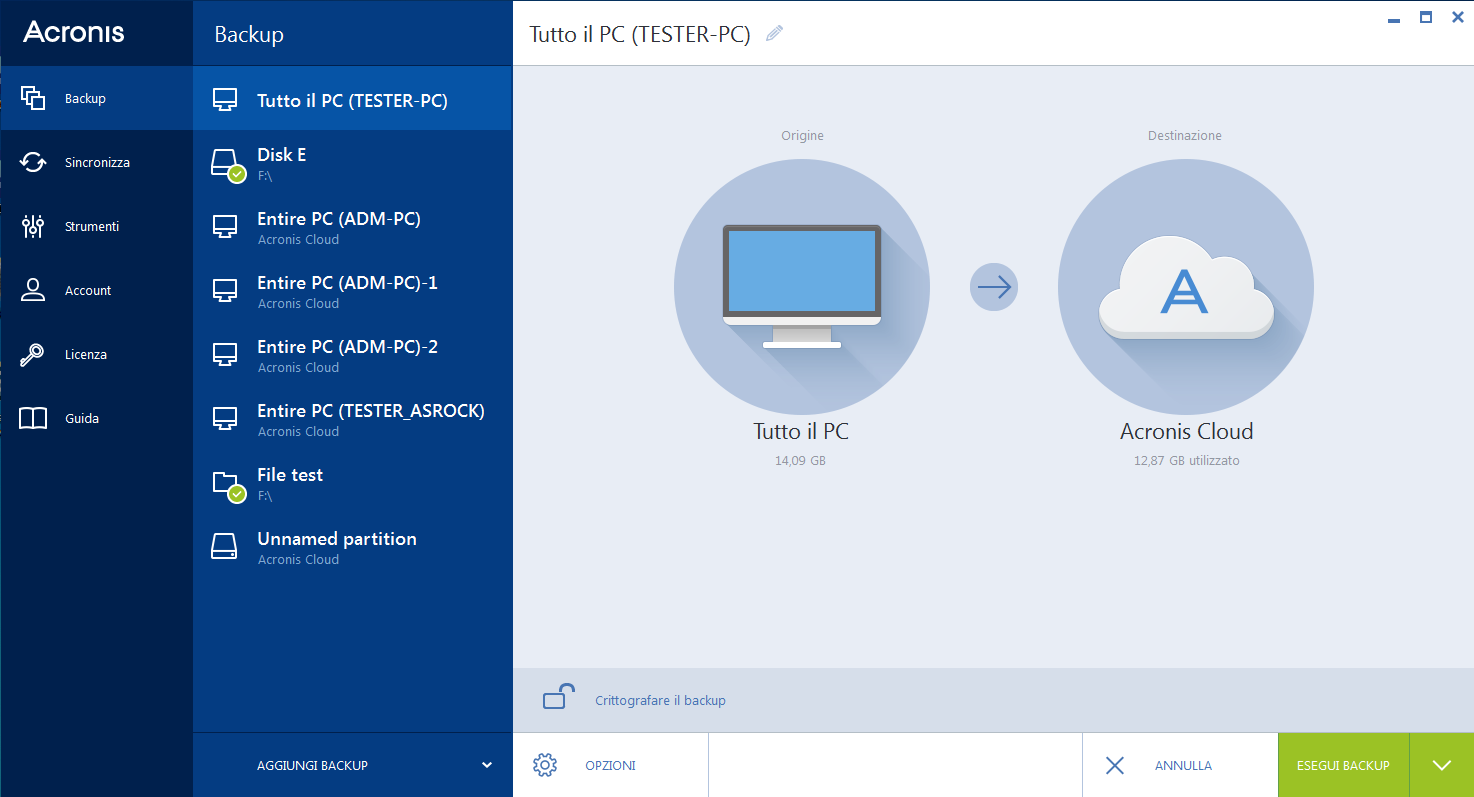Select the Unnamed partition backup
Image resolution: width=1474 pixels, height=797 pixels.
click(x=352, y=547)
